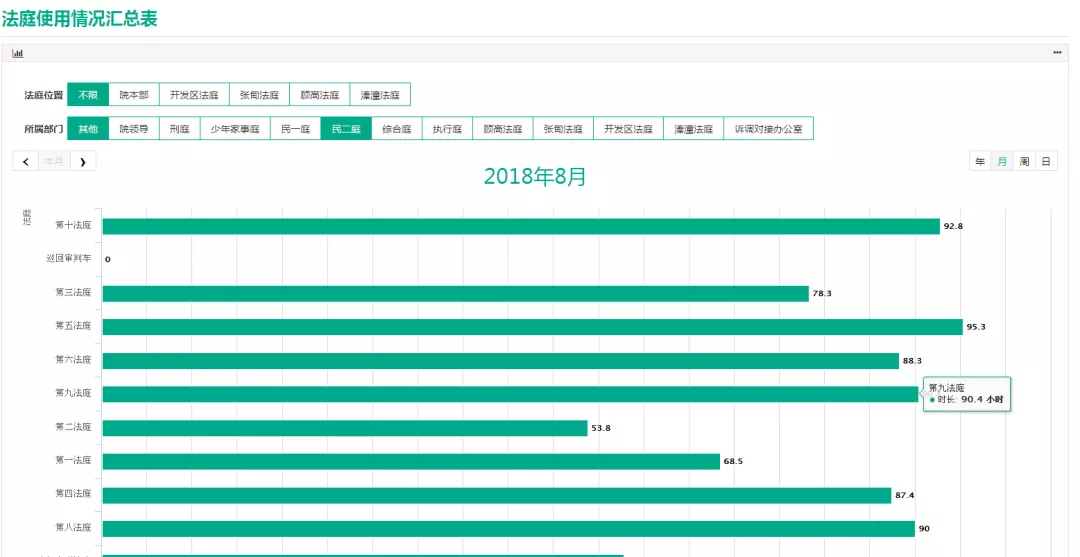This screenshot has height=557, width=1080.
Task: Click the 巡回审判车 axis label
Action: 69,259
